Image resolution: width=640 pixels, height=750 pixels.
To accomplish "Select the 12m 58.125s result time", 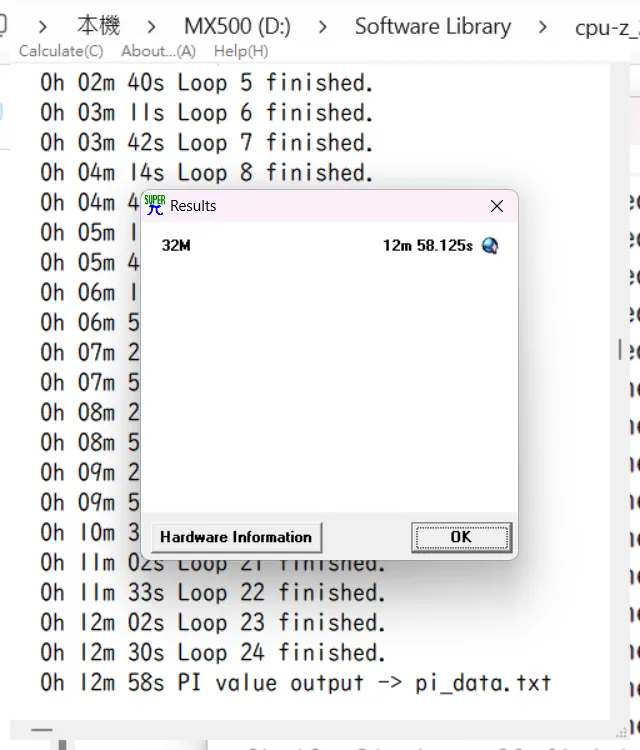I will point(428,246).
